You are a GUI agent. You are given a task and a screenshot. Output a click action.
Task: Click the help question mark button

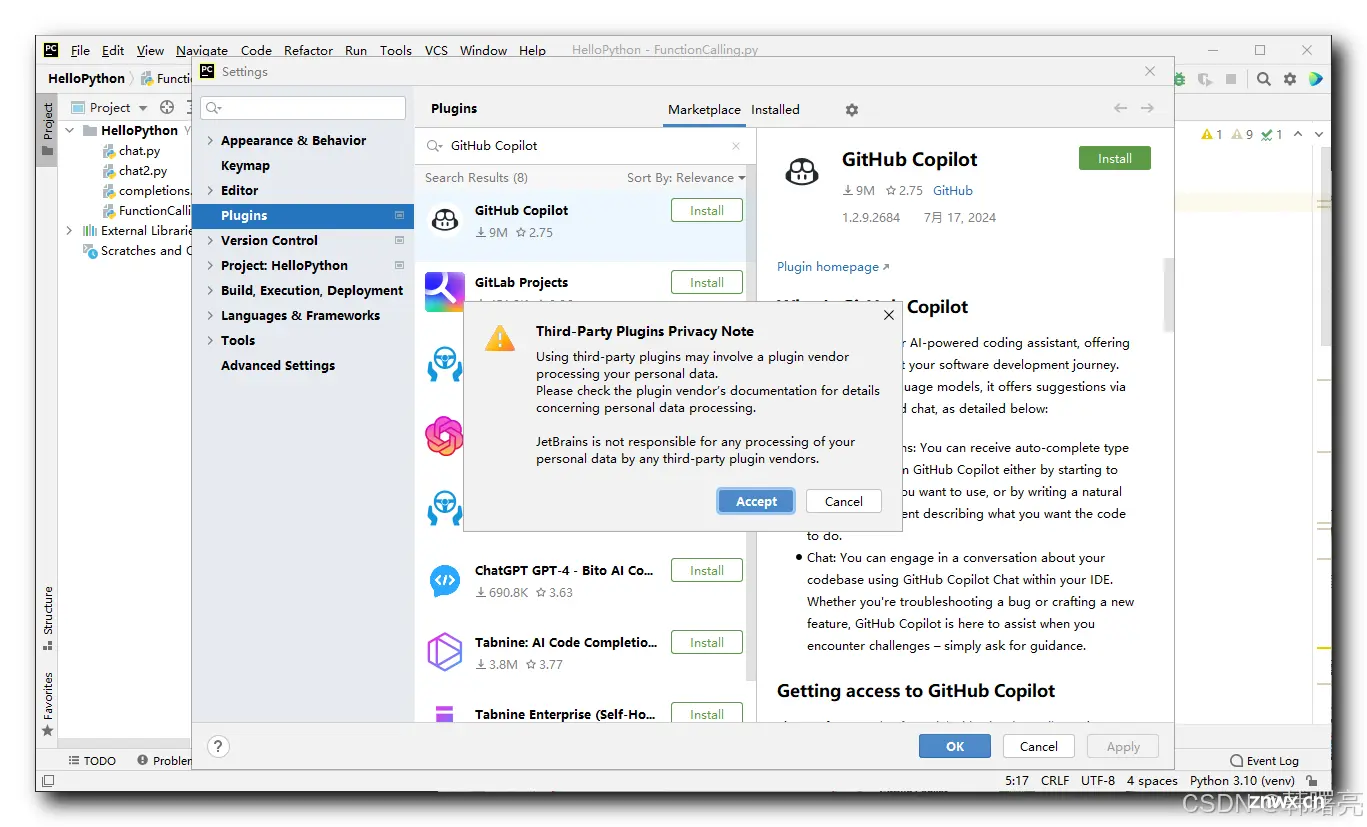[x=219, y=746]
